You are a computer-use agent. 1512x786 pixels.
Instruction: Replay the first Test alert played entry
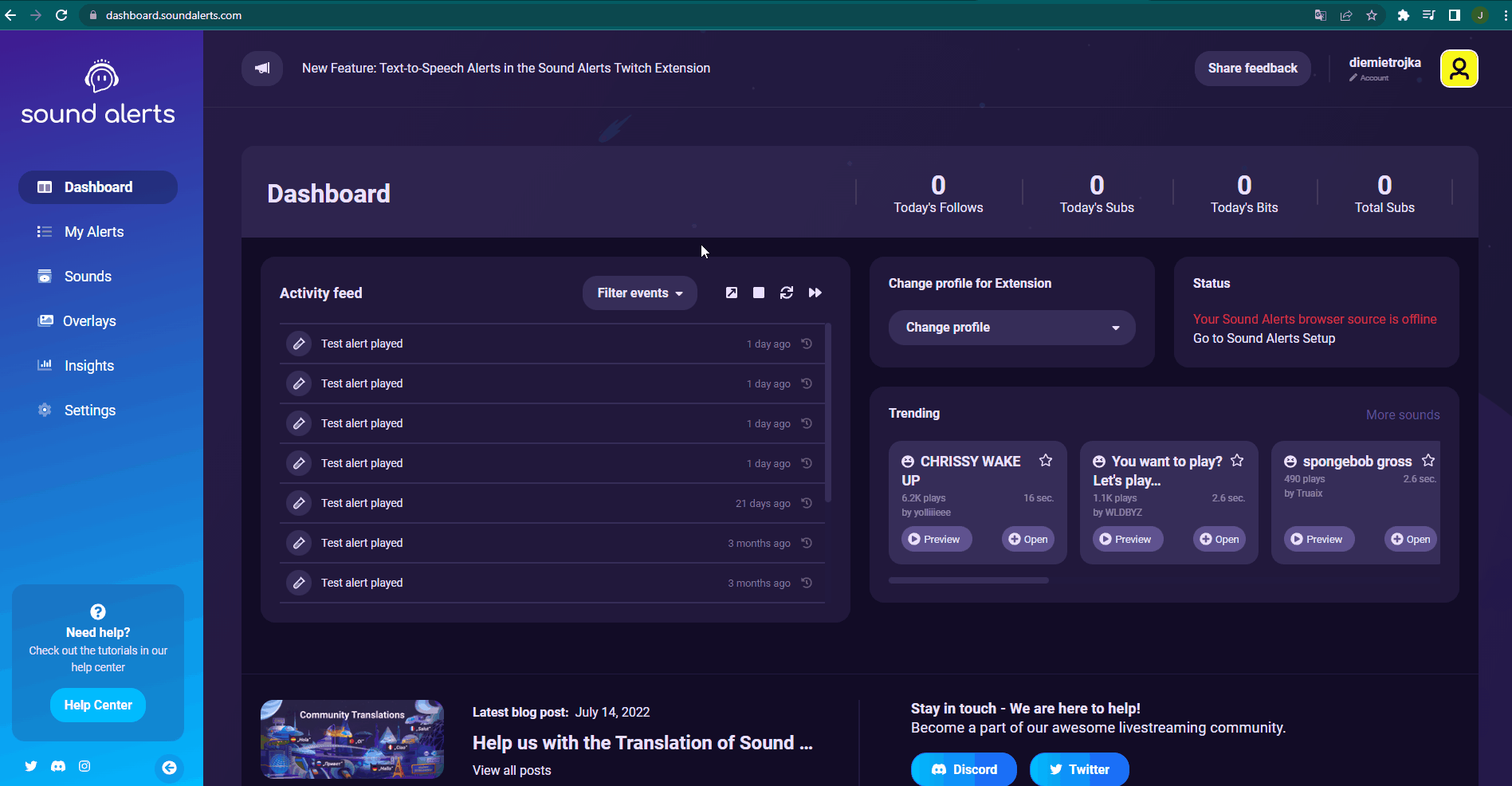pyautogui.click(x=807, y=344)
